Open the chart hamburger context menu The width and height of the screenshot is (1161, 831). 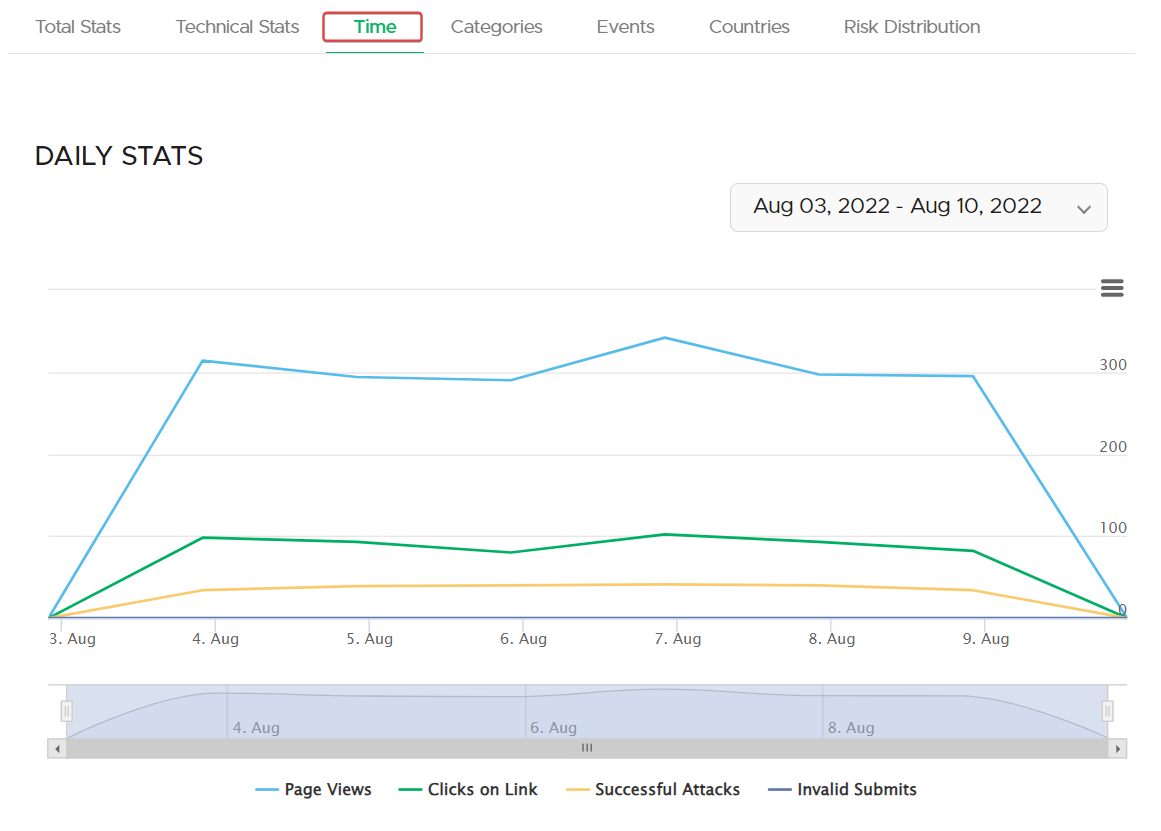pyautogui.click(x=1111, y=288)
